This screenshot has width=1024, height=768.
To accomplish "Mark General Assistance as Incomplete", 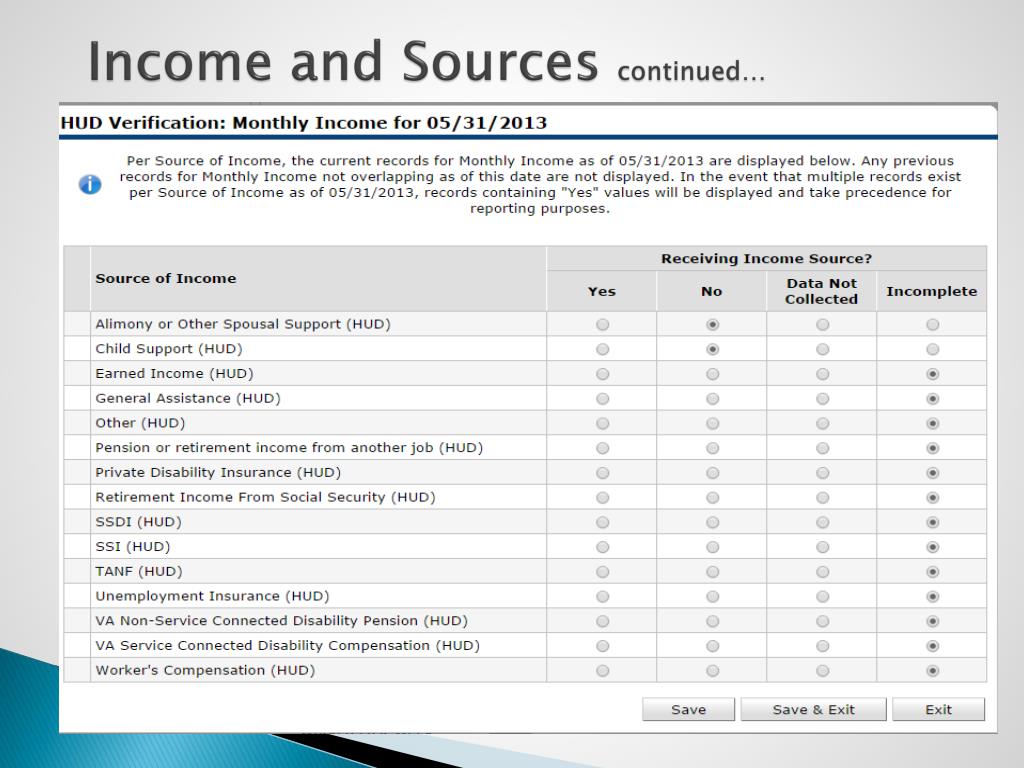I will point(933,399).
